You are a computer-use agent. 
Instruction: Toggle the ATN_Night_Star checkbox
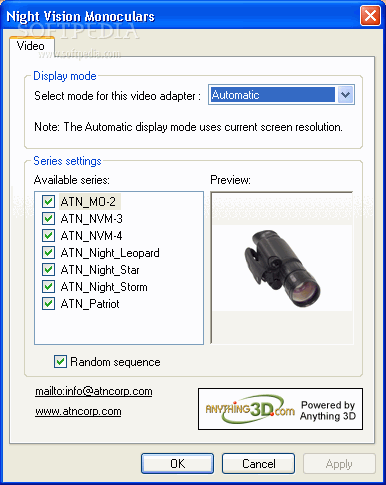(48, 269)
